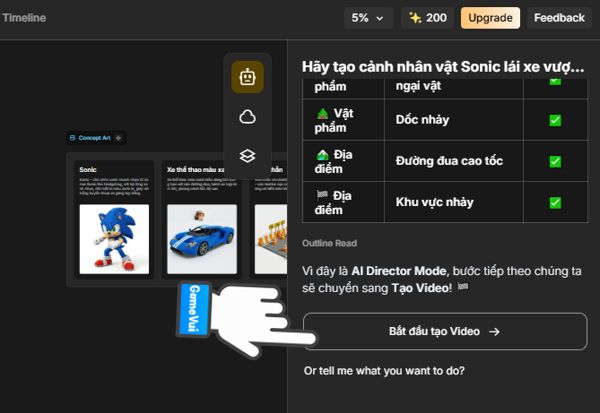Select the orange obstacle barriers thumbnail
Viewport: 600px width, 413px height.
point(271,239)
